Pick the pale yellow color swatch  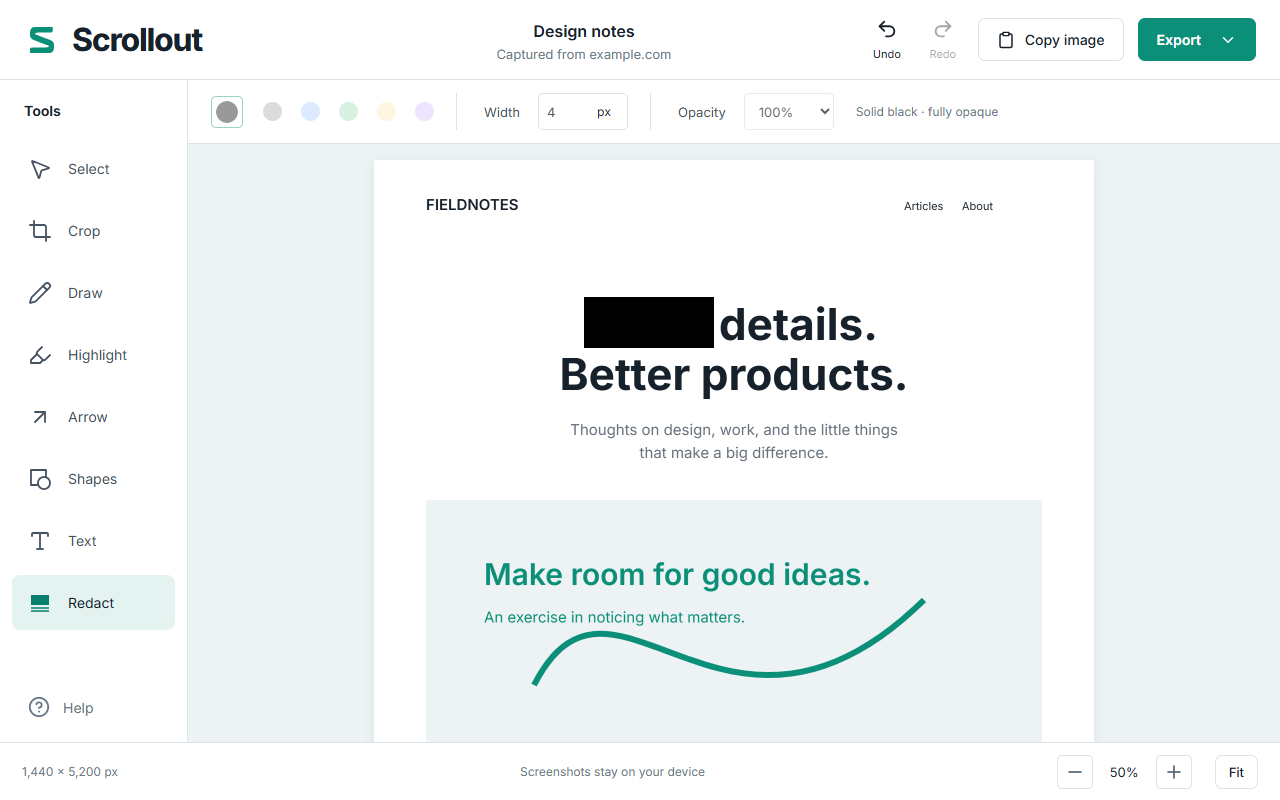[386, 112]
